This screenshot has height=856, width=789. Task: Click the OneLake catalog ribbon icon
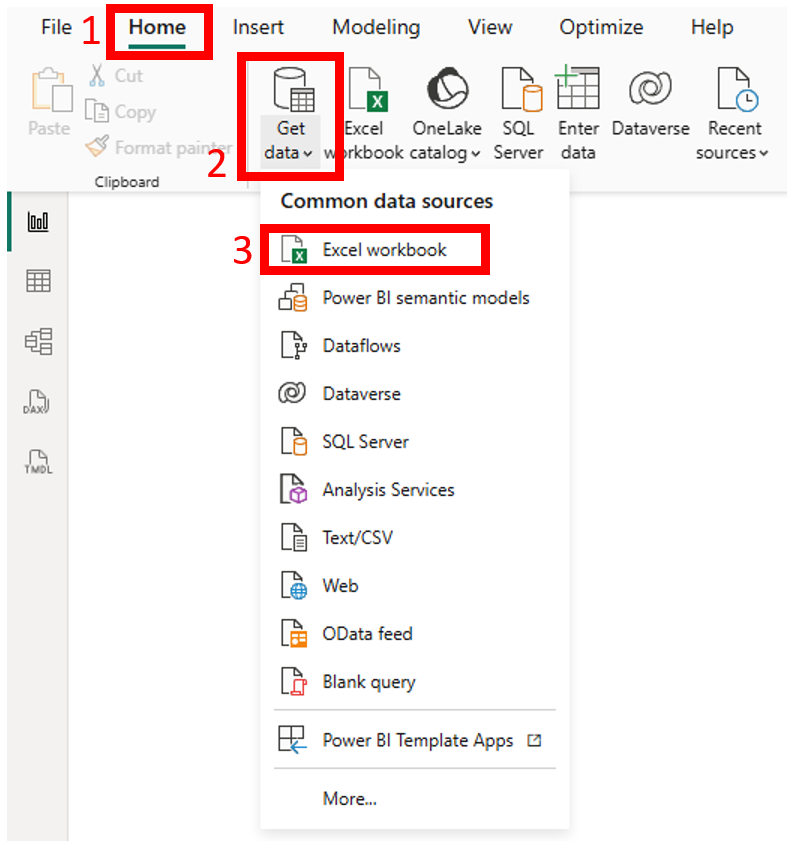[x=448, y=88]
